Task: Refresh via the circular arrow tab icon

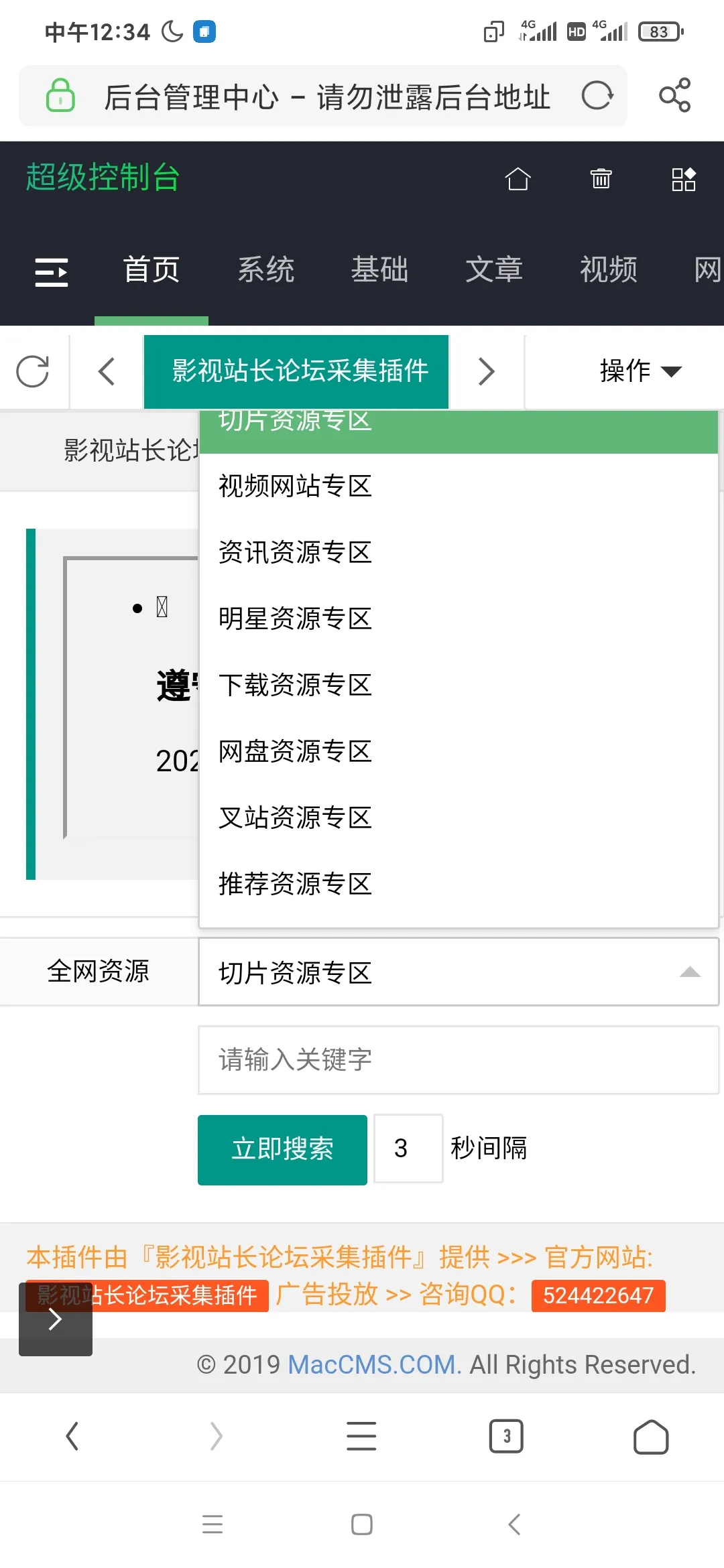Action: [33, 371]
